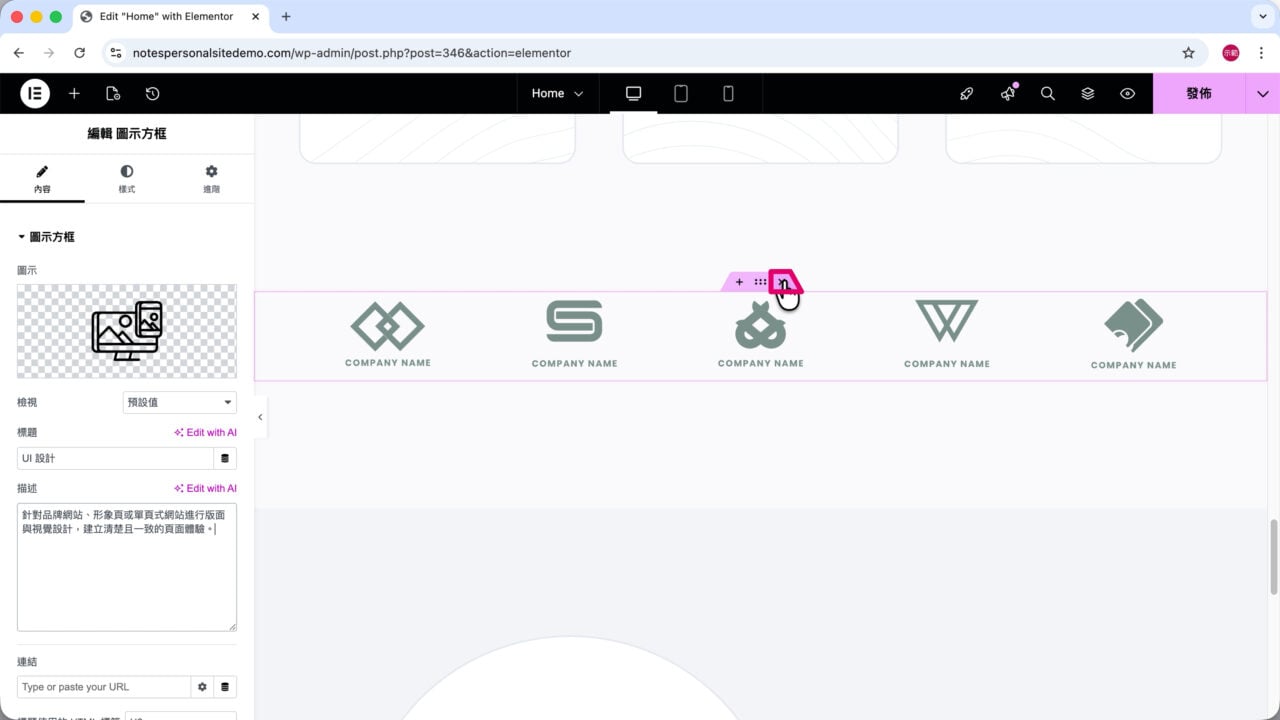
Task: Add element with the top-bar plus icon
Action: click(74, 93)
